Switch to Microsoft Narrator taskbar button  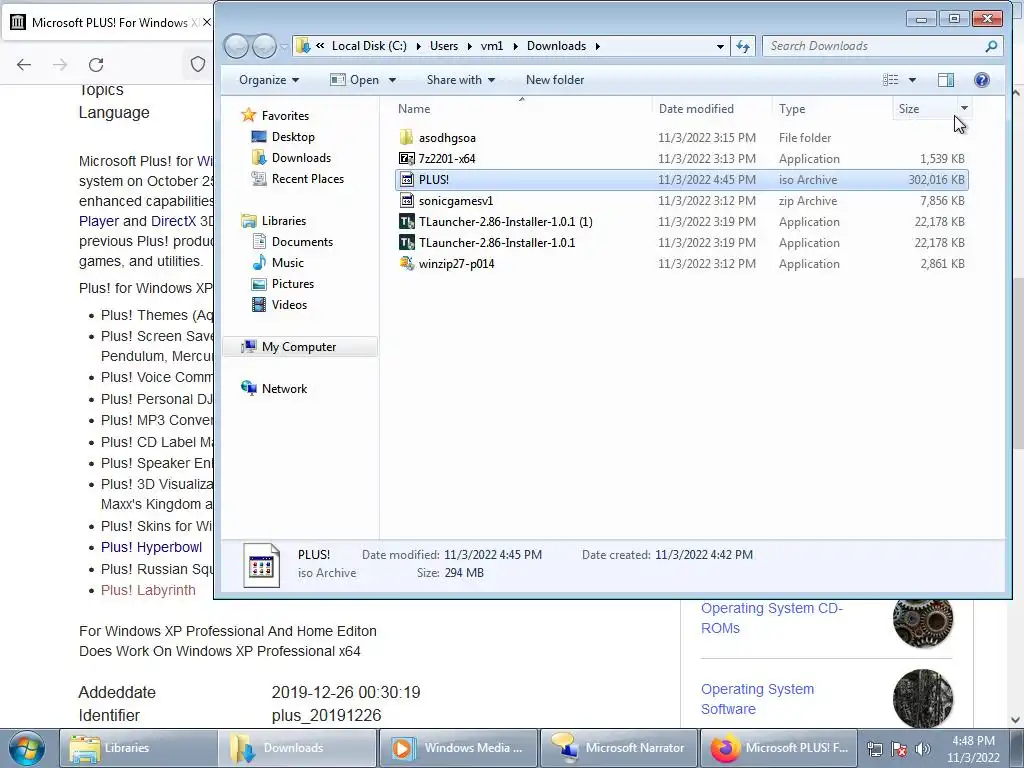[619, 748]
